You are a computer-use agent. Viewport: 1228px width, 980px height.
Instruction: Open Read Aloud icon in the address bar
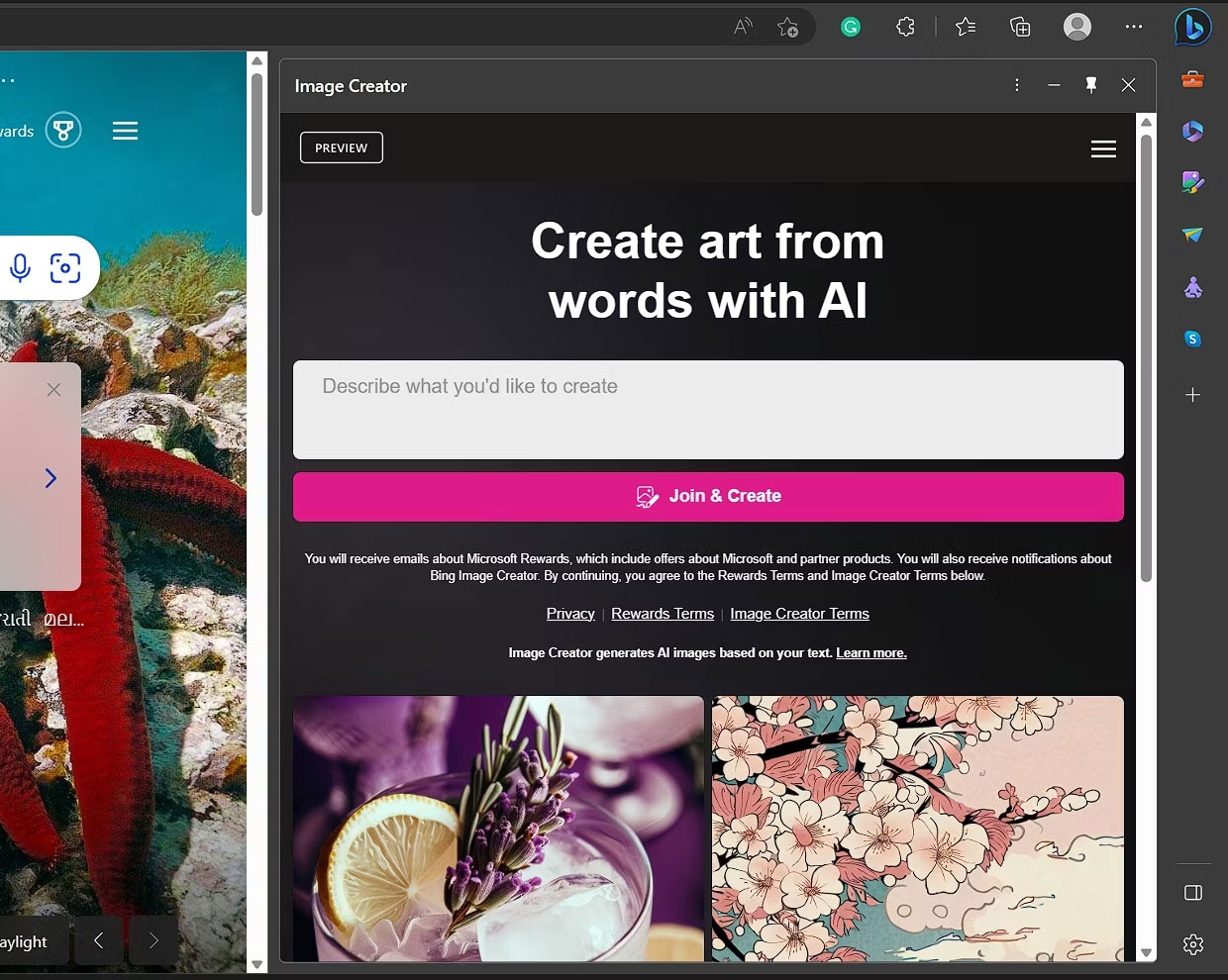coord(743,28)
